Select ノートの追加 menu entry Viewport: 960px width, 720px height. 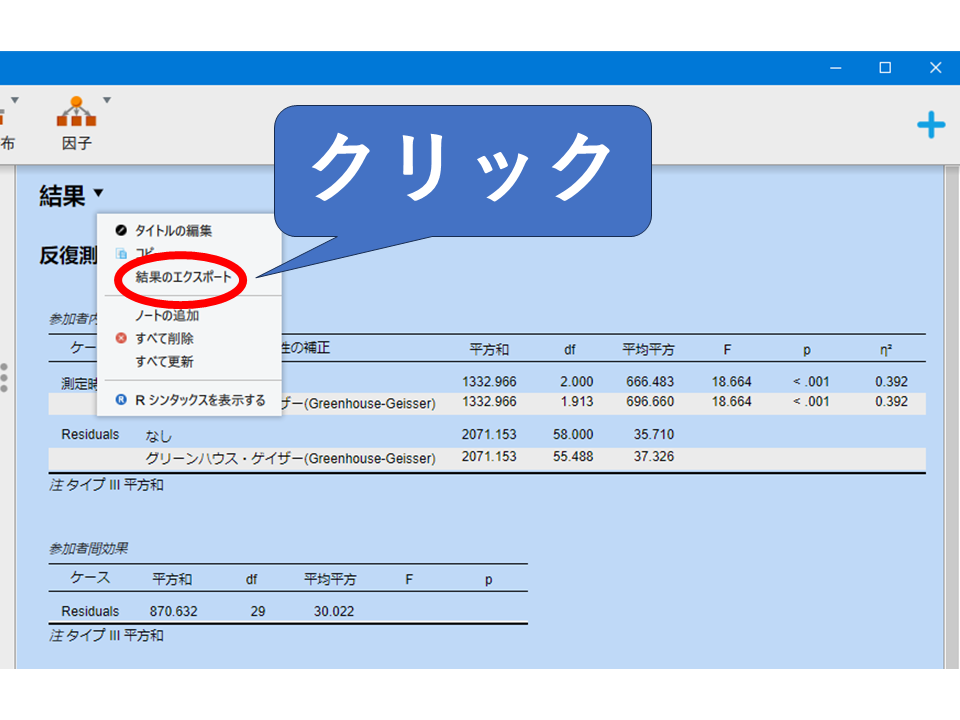point(166,316)
